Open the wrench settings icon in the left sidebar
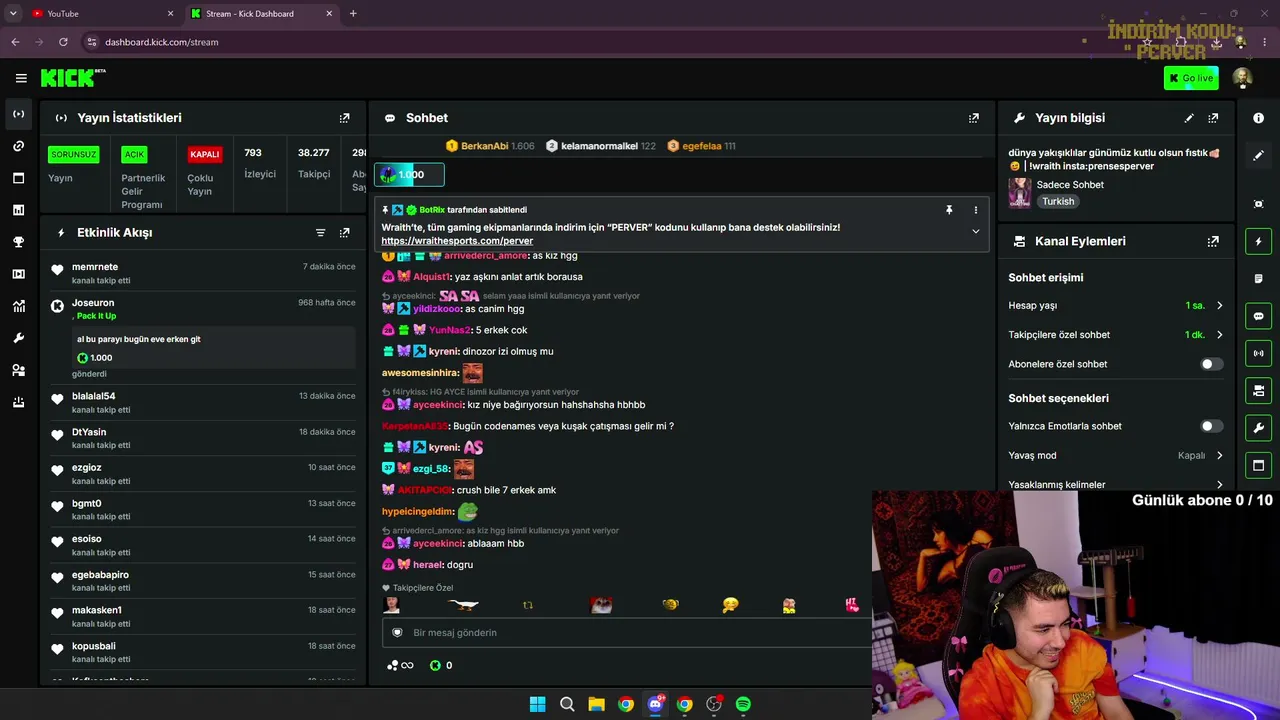Image resolution: width=1280 pixels, height=720 pixels. point(18,338)
